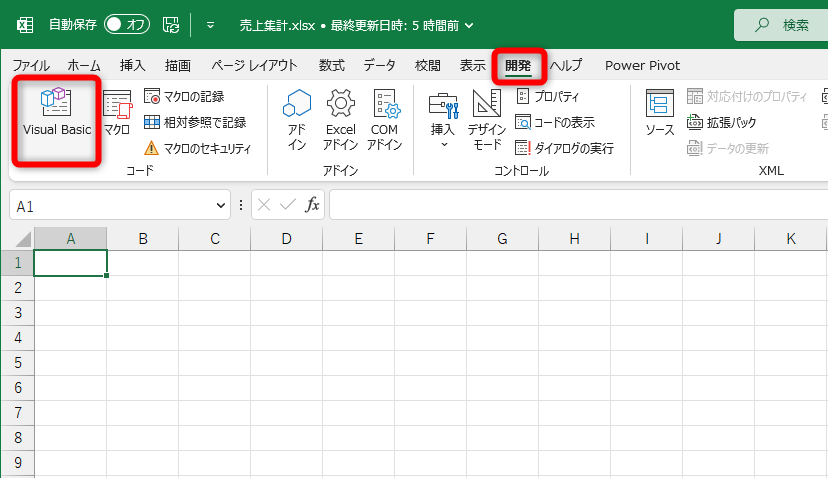The width and height of the screenshot is (828, 478).
Task: Select column H header
Action: click(x=575, y=239)
